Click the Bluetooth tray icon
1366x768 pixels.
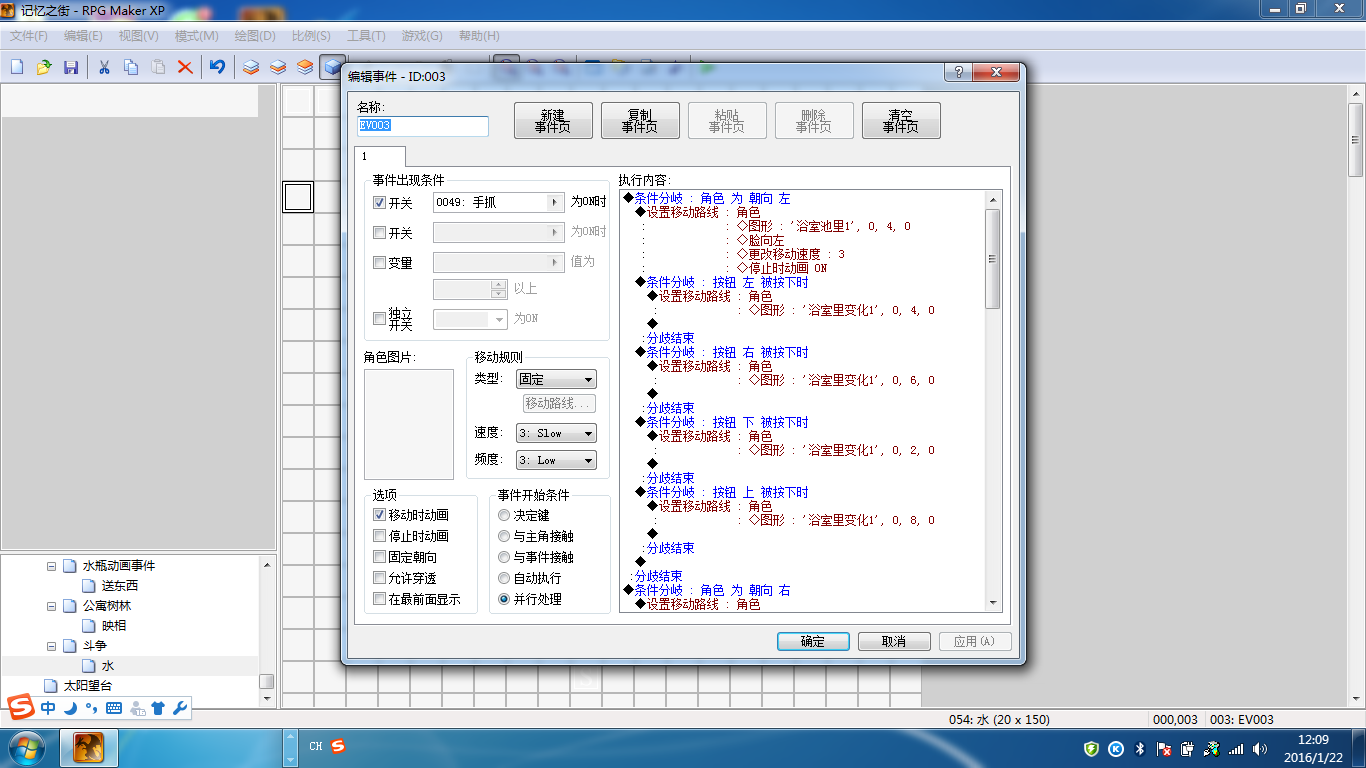click(1139, 748)
